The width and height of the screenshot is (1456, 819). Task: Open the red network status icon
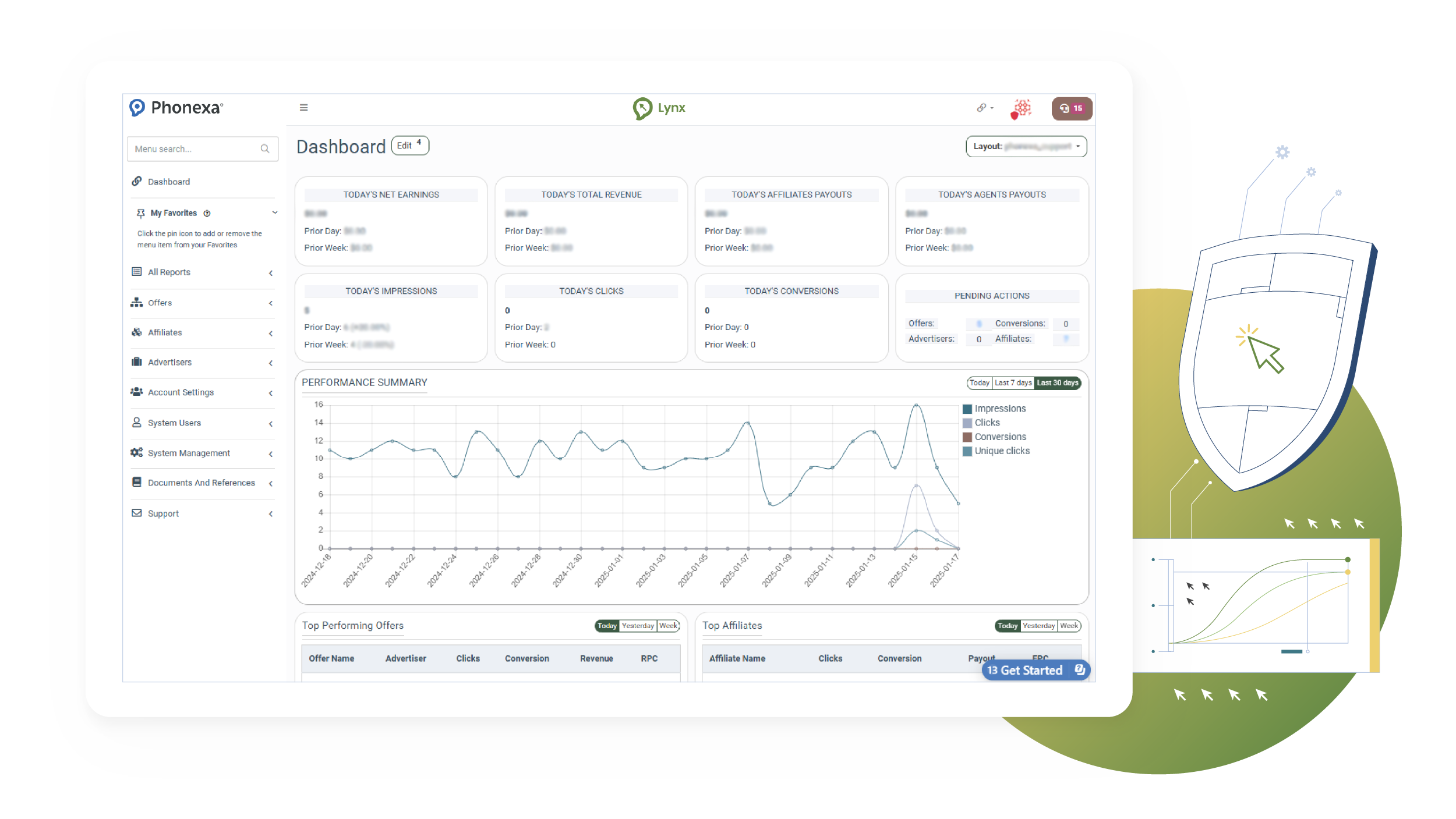click(x=1022, y=108)
